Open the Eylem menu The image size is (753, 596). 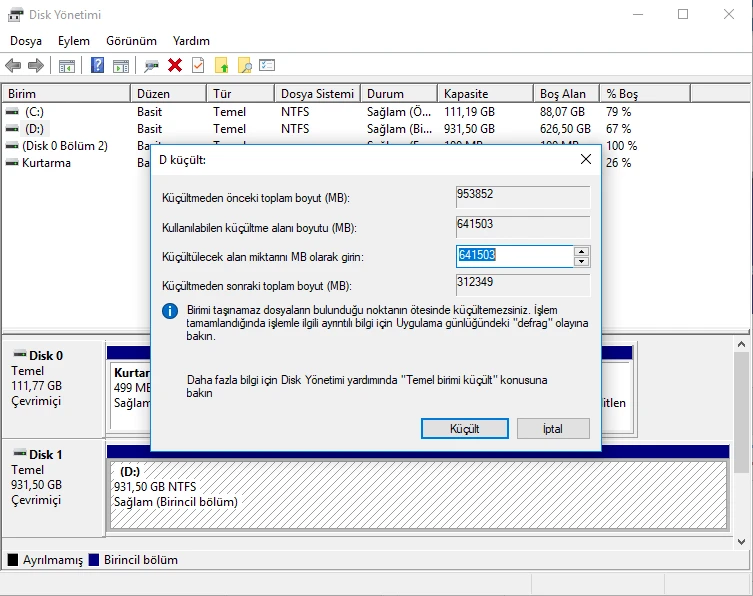pos(74,41)
